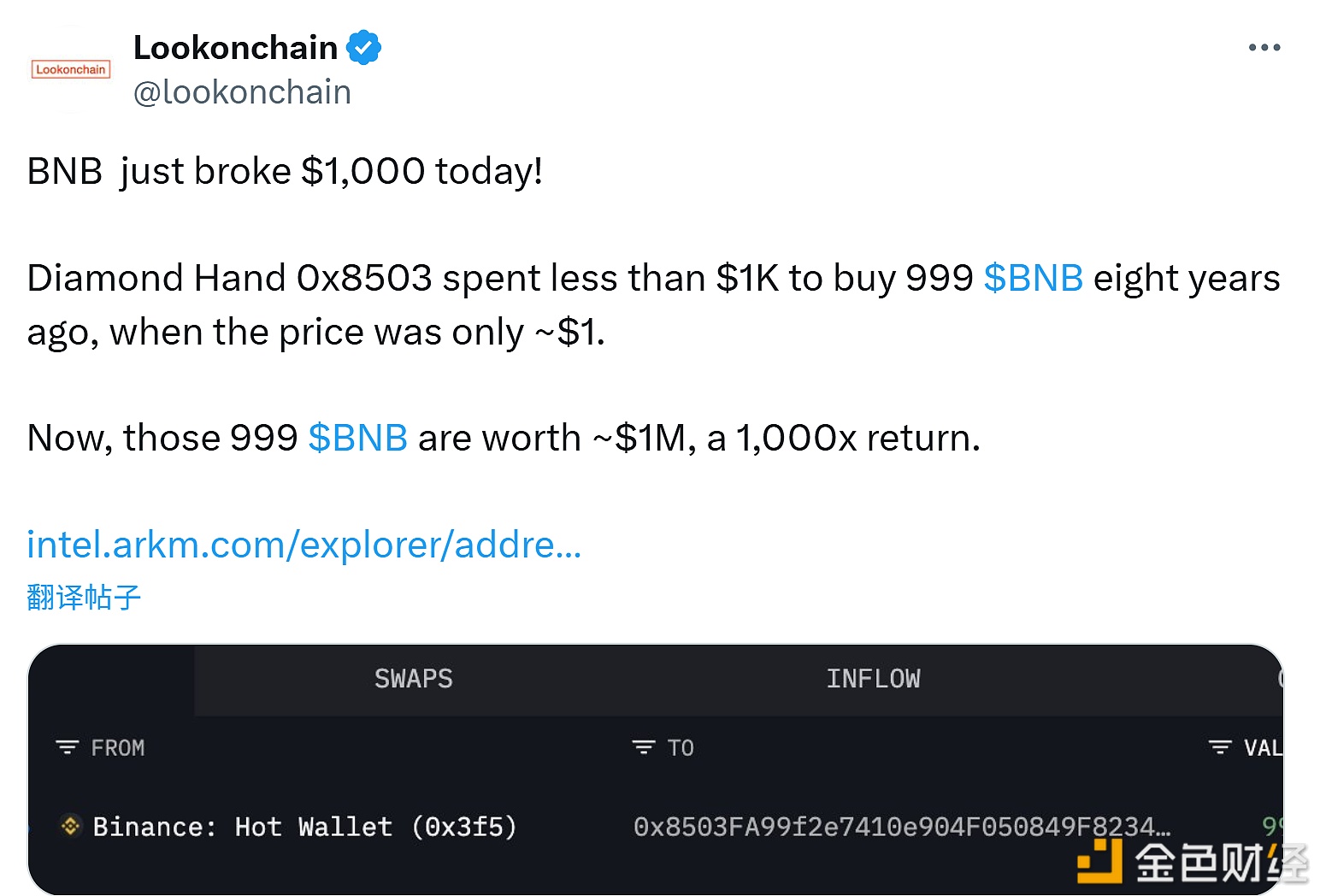The image size is (1320, 896).
Task: Click the Binance logo icon in the row
Action: click(70, 826)
